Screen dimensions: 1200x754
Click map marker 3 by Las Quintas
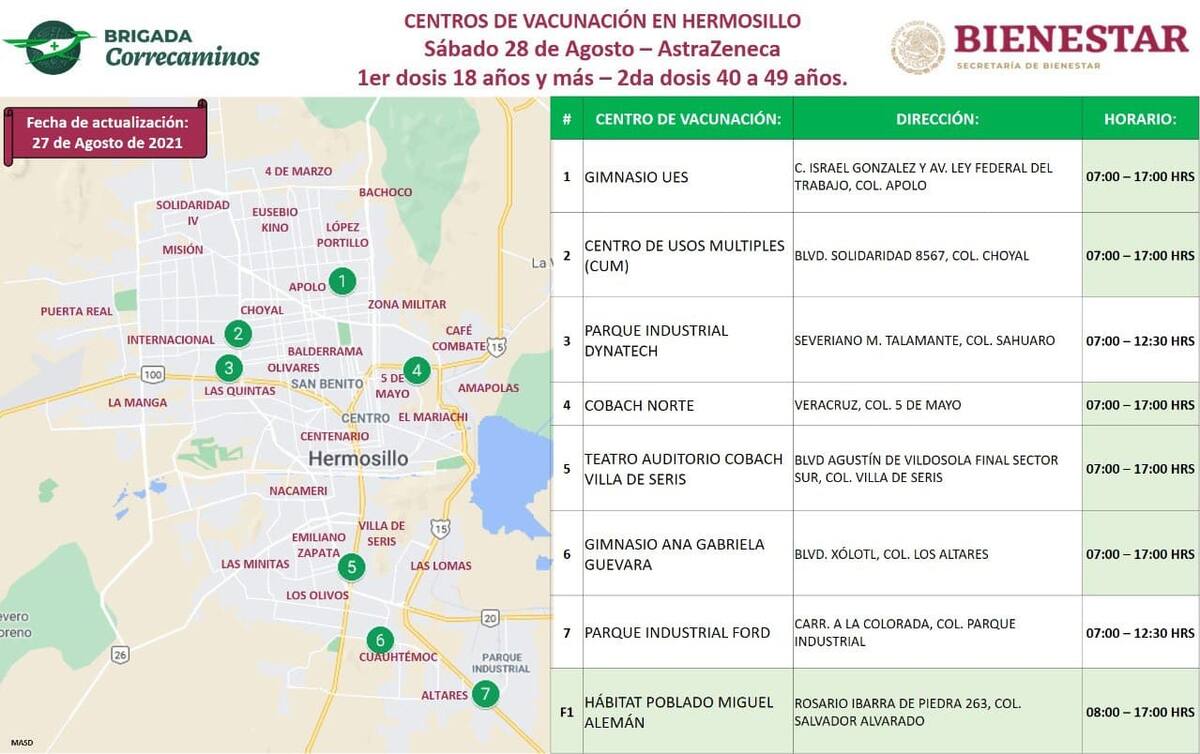[229, 368]
